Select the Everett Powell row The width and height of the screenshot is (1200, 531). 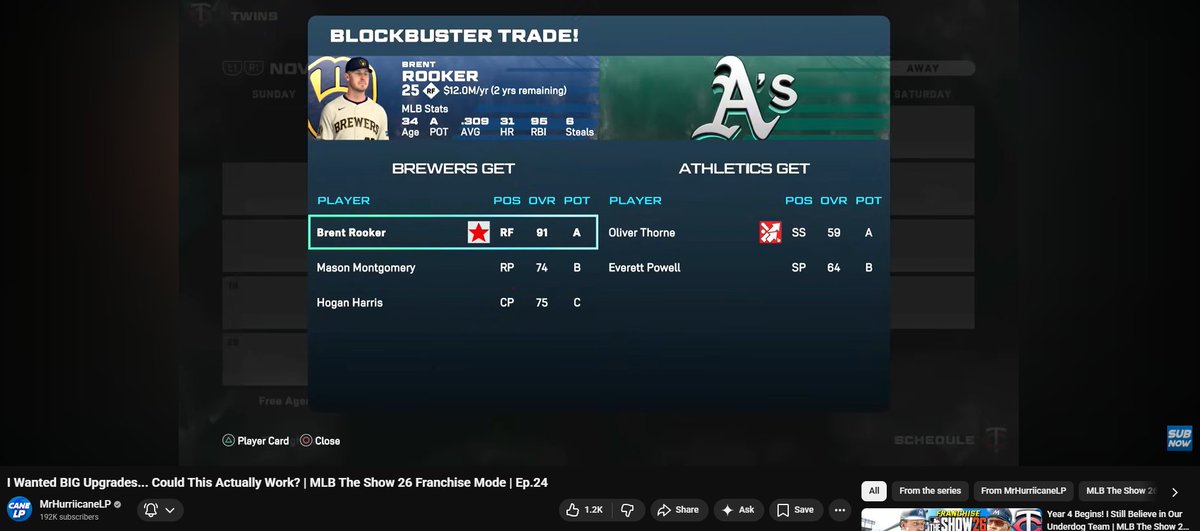[745, 268]
